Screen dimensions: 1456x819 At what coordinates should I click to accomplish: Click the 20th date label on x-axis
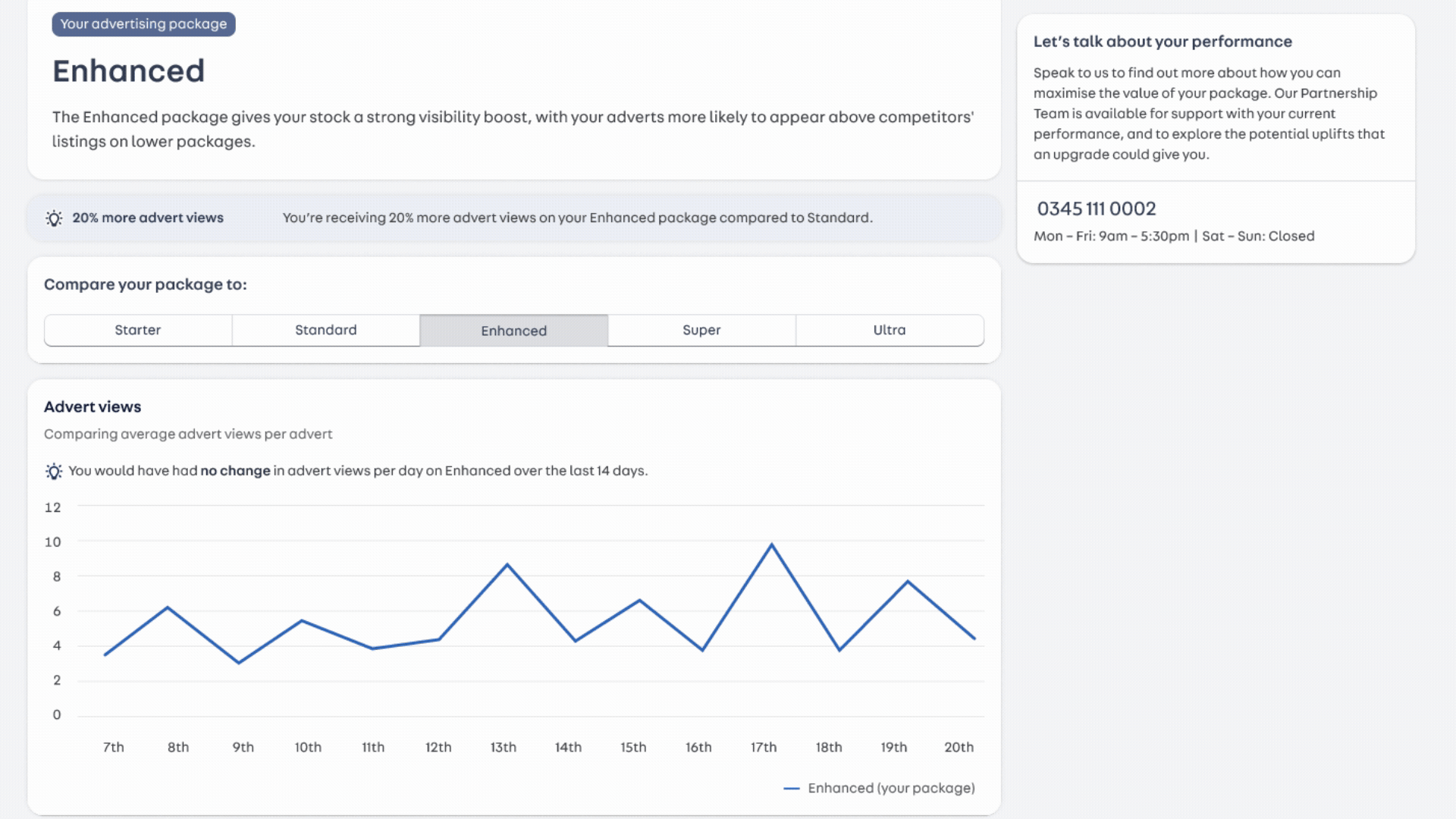(959, 748)
